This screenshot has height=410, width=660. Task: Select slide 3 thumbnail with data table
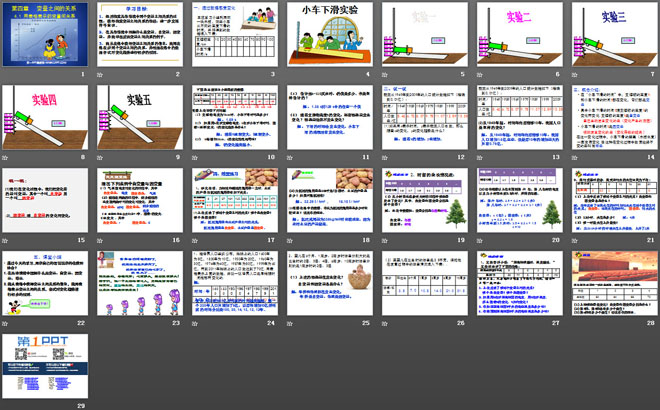pos(235,34)
